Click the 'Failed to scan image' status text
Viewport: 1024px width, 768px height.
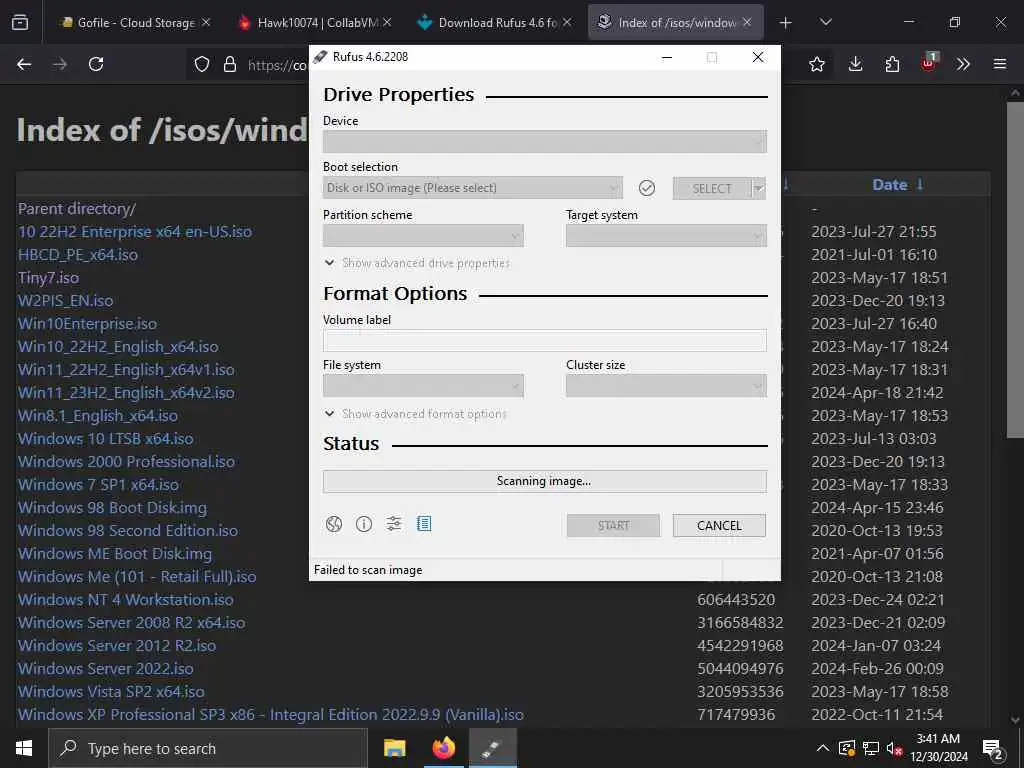point(368,570)
